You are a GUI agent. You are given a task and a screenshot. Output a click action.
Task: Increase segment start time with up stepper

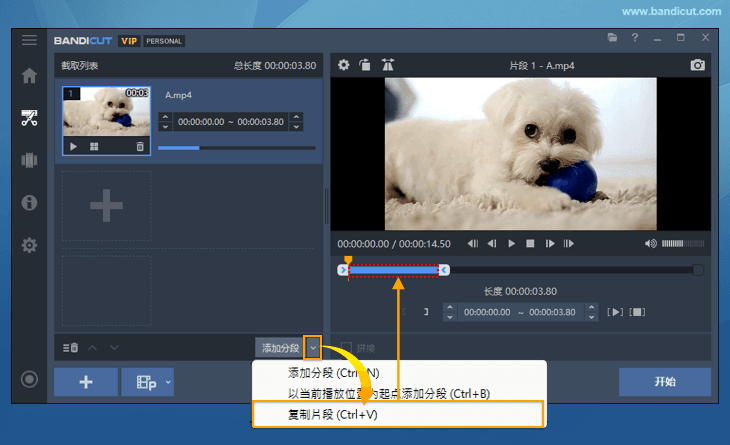coord(165,117)
